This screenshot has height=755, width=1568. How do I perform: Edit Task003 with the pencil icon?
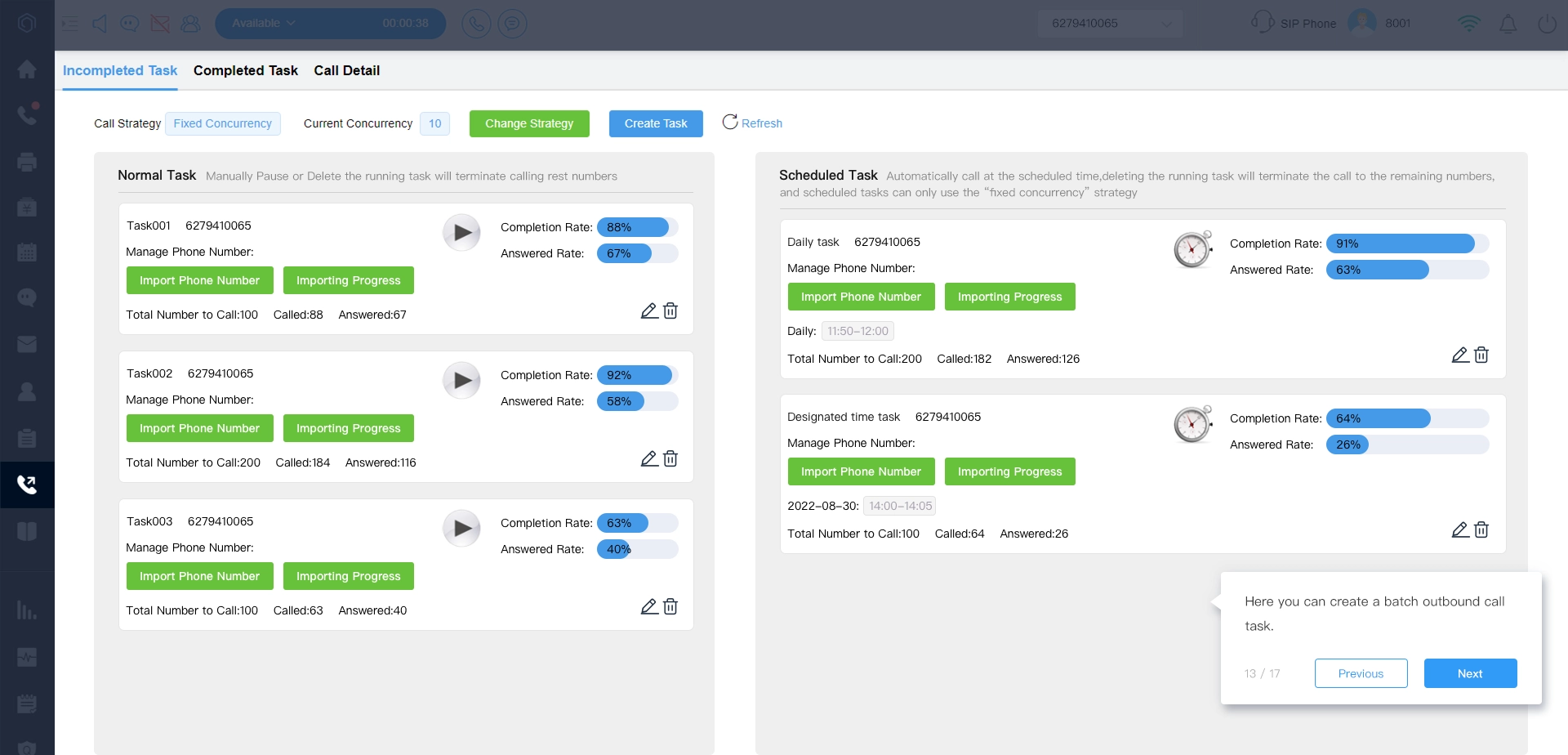pos(649,606)
